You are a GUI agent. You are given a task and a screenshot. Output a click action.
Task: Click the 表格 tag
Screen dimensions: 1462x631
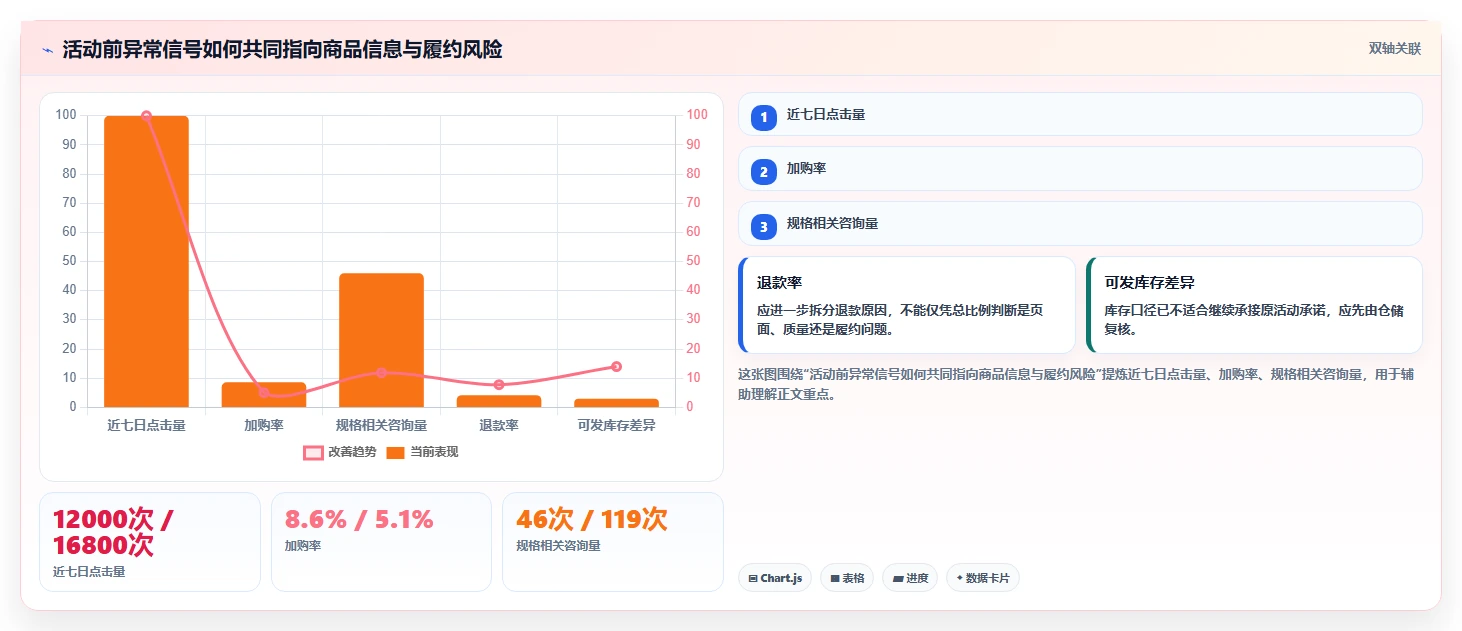pos(847,578)
